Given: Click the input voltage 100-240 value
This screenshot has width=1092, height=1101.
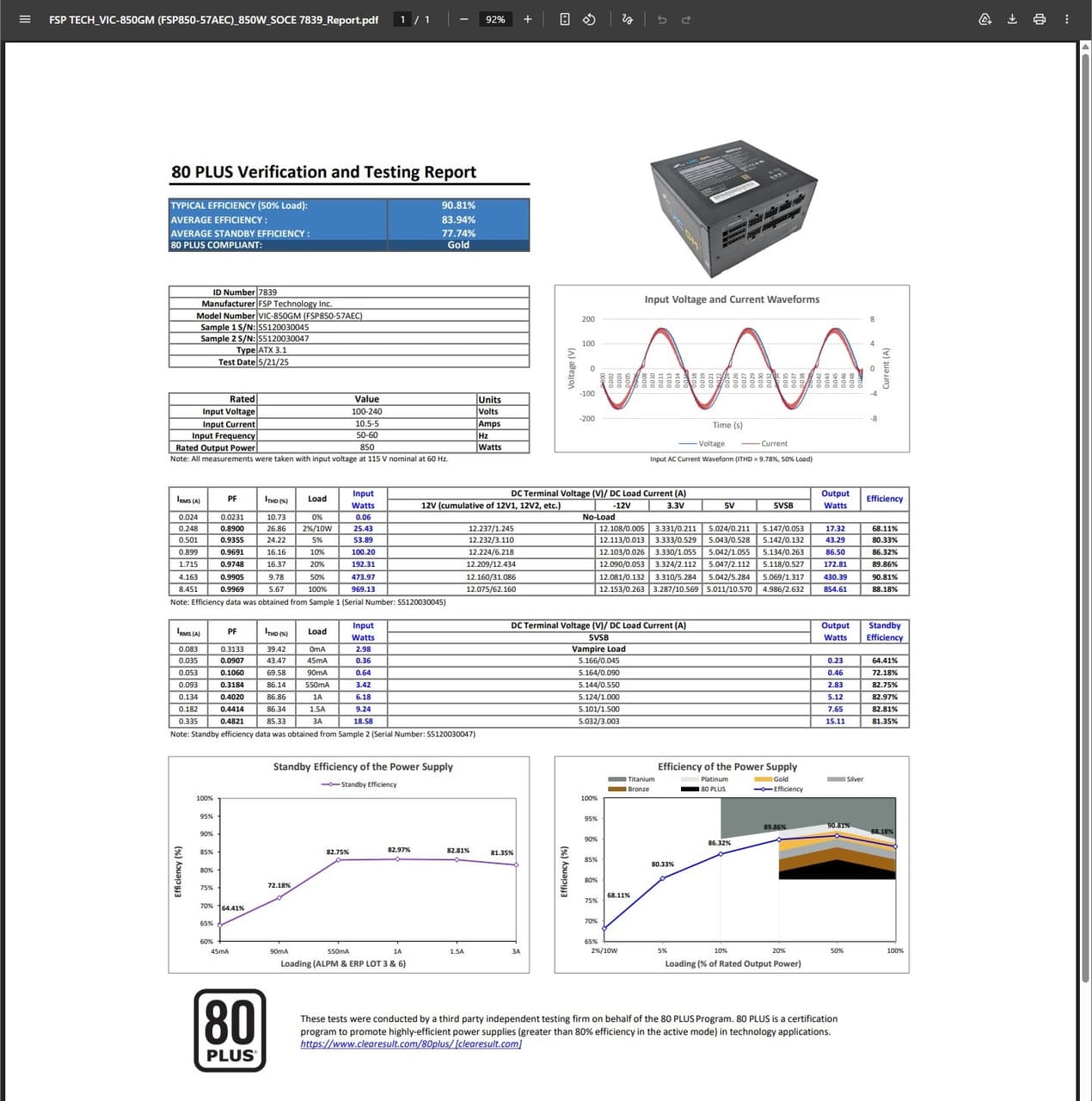Looking at the screenshot, I should click(x=367, y=411).
